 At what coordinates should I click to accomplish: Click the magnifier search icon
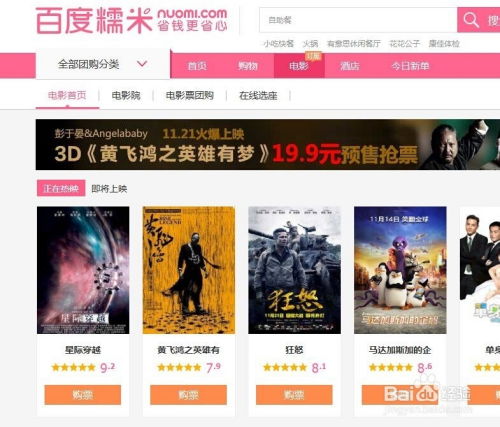[x=471, y=20]
